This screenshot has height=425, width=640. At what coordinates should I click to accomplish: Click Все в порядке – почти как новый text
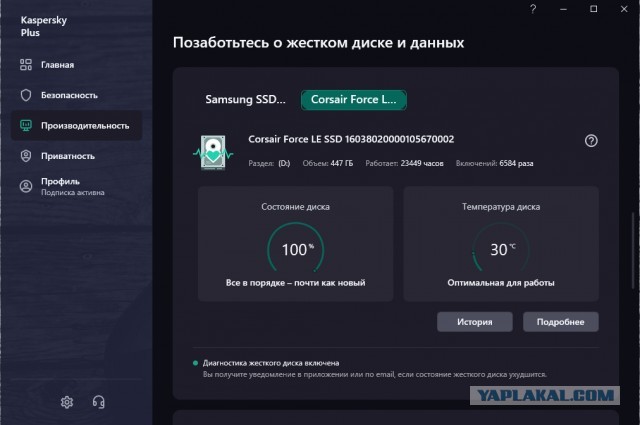[x=296, y=283]
